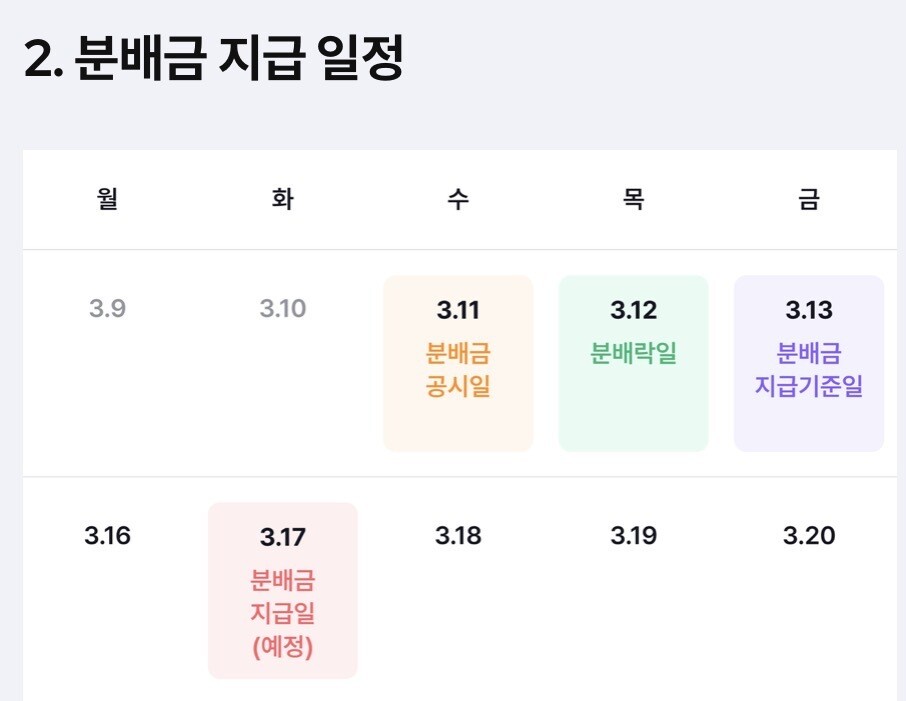Screen dimensions: 906x701
Task: Click the 분배금 지급 일정 heading
Action: [x=213, y=62]
